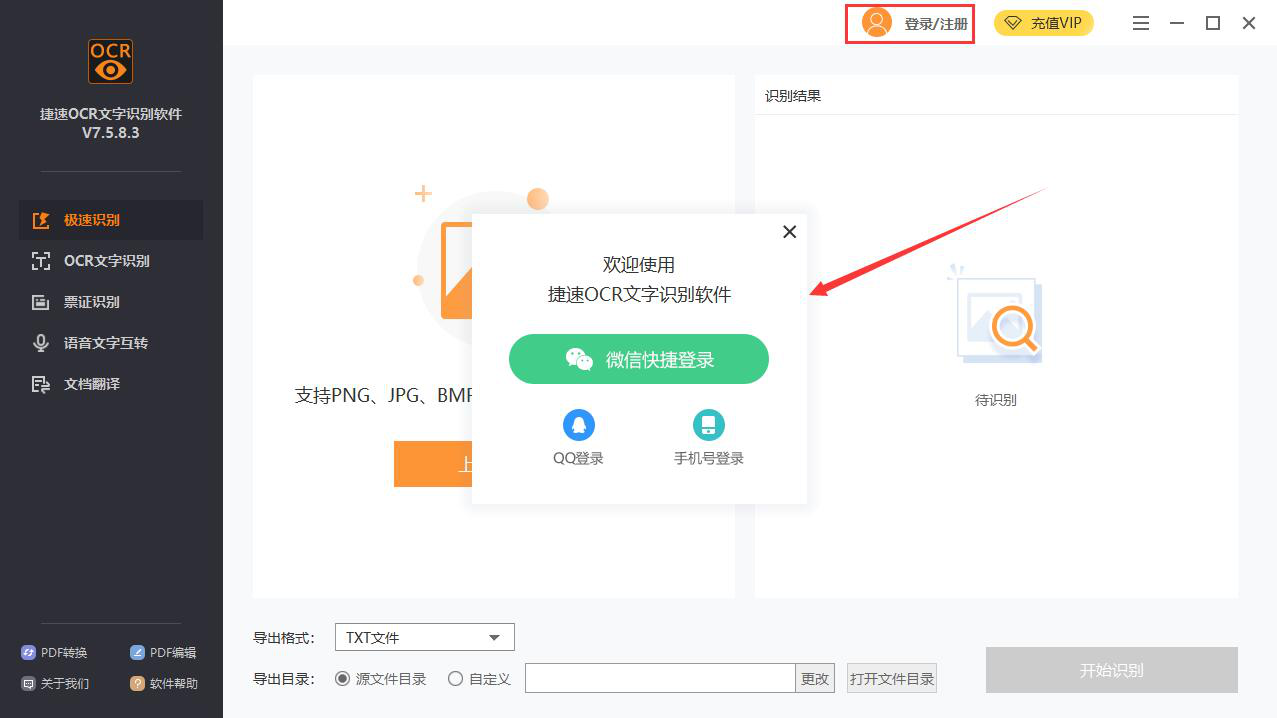
Task: Click 待识别 label text
Action: coord(996,400)
